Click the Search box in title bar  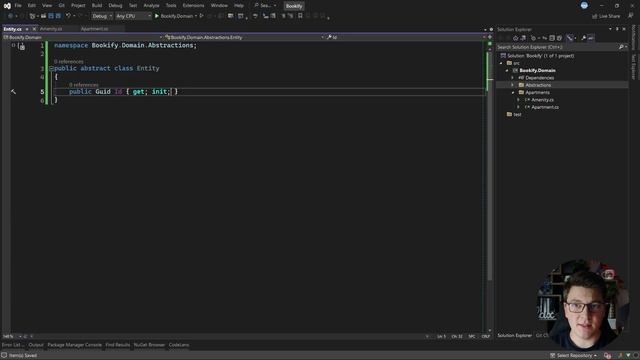pyautogui.click(x=265, y=6)
